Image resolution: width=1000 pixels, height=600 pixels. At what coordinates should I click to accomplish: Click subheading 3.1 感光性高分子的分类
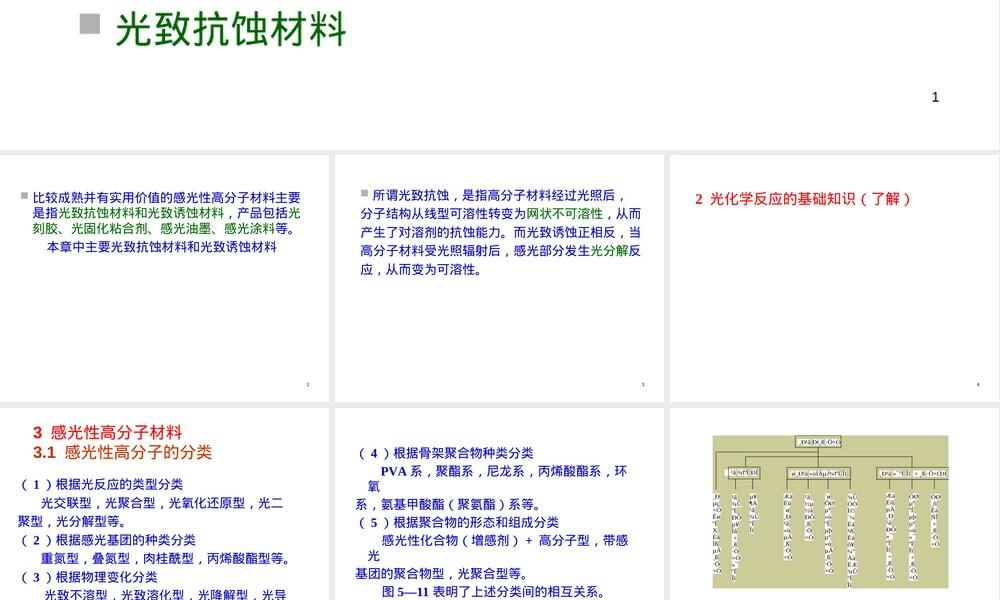coord(122,452)
